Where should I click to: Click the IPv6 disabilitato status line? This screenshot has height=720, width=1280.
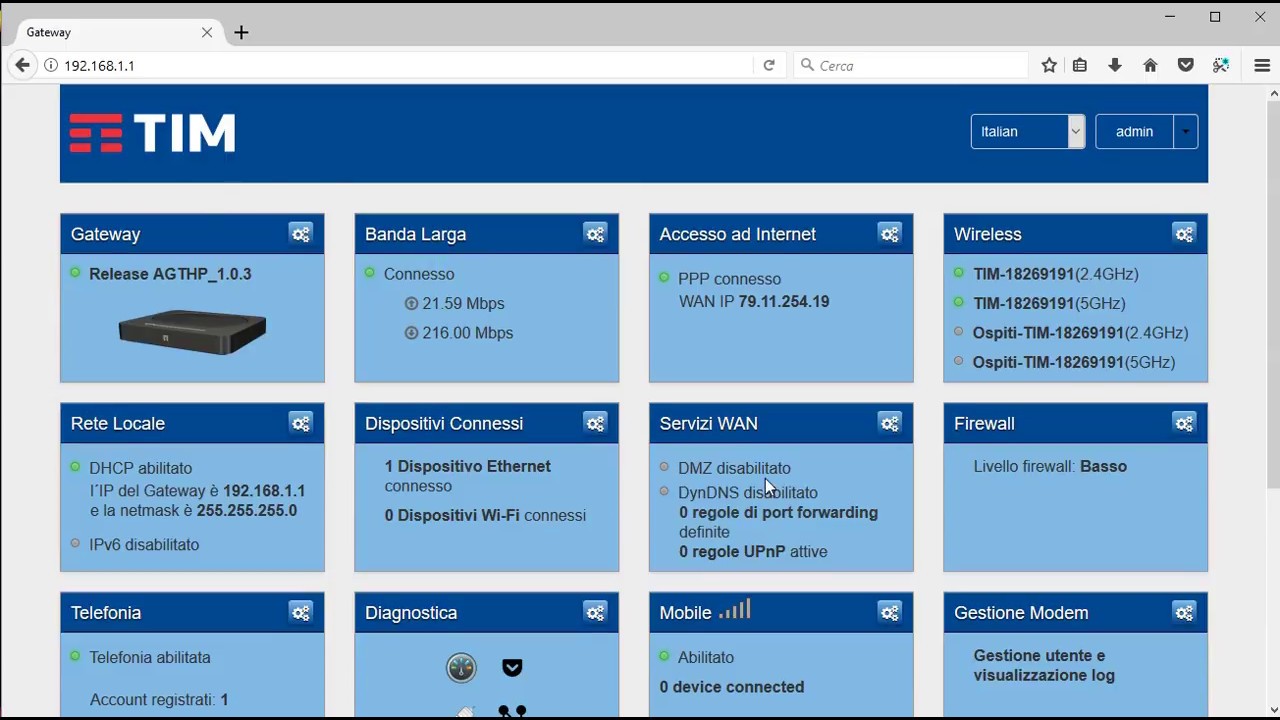[144, 545]
